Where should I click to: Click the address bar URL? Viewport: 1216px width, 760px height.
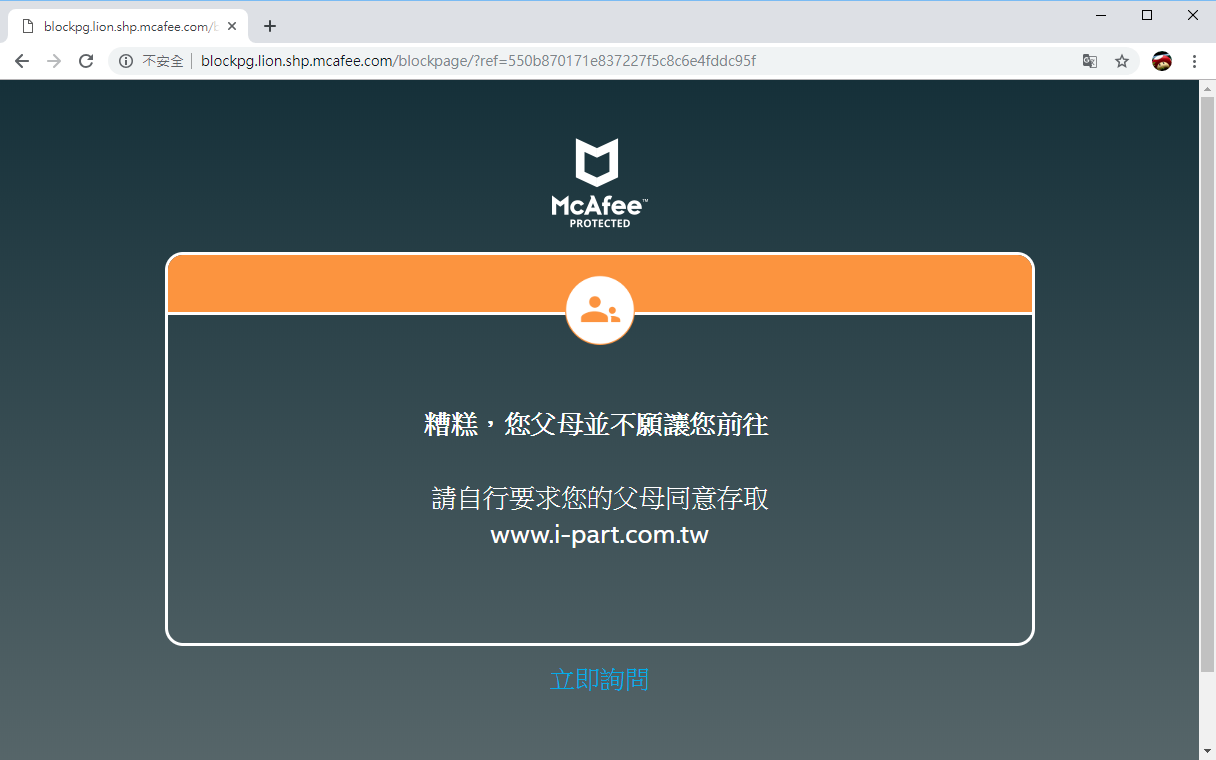click(478, 61)
